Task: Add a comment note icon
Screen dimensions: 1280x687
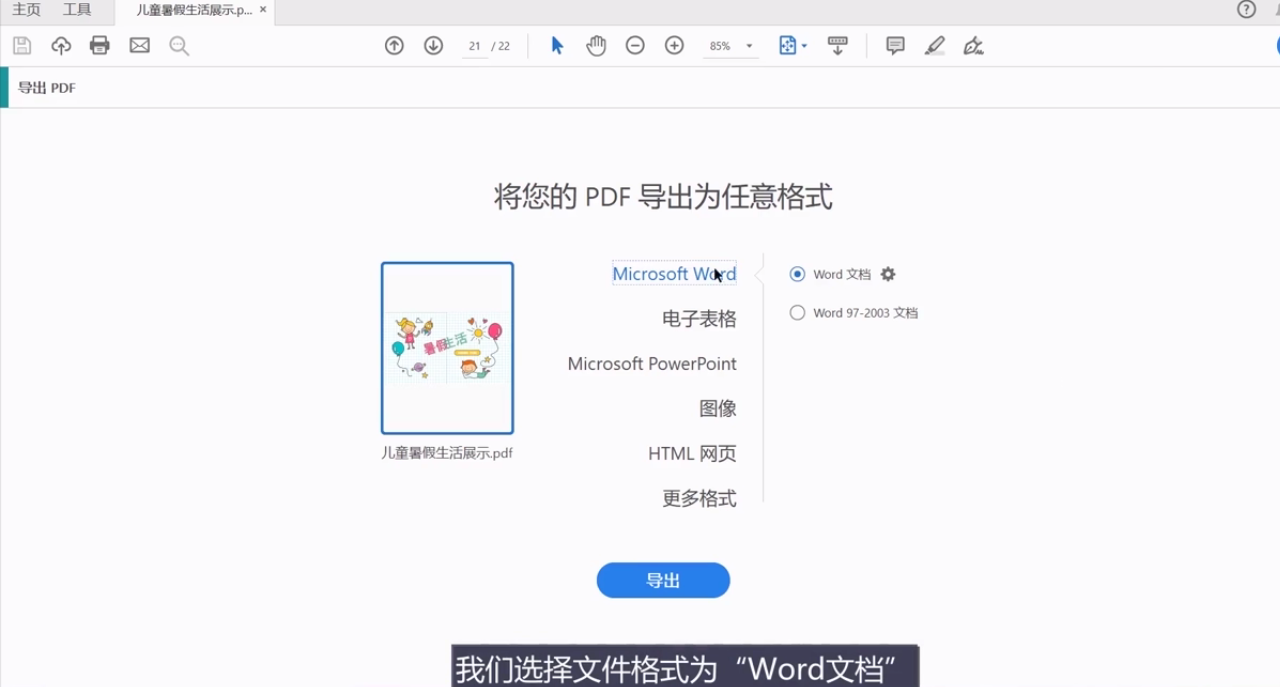Action: point(895,46)
